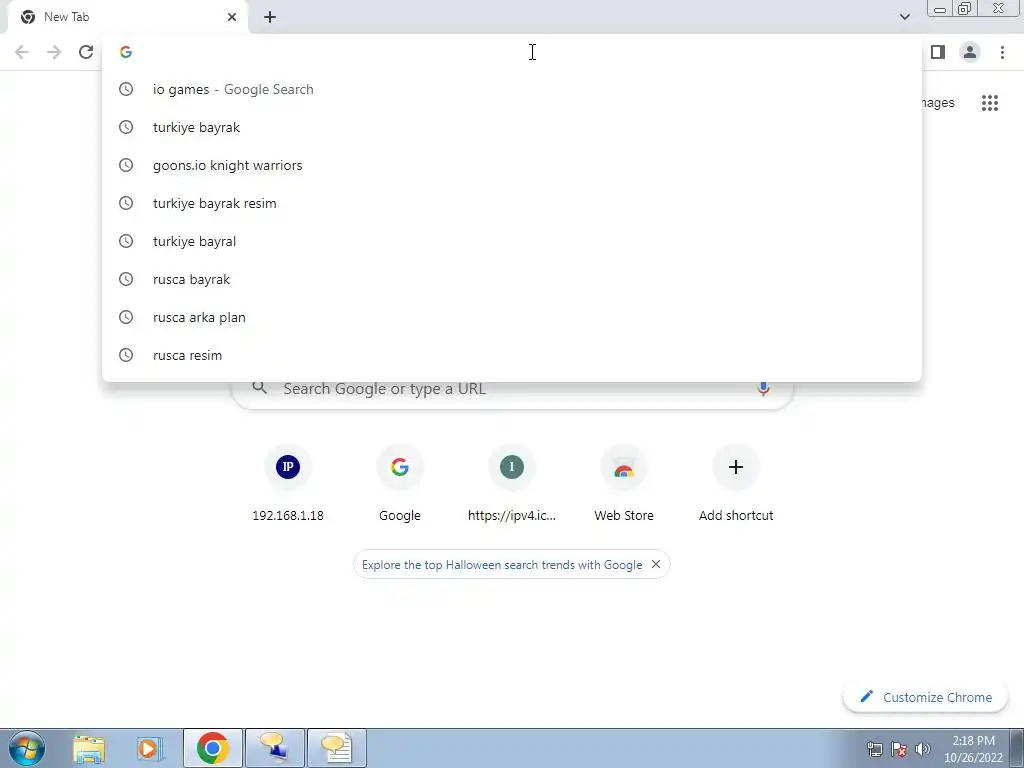
Task: Click the taskbar clock showing 2:18 PM
Action: click(x=973, y=749)
